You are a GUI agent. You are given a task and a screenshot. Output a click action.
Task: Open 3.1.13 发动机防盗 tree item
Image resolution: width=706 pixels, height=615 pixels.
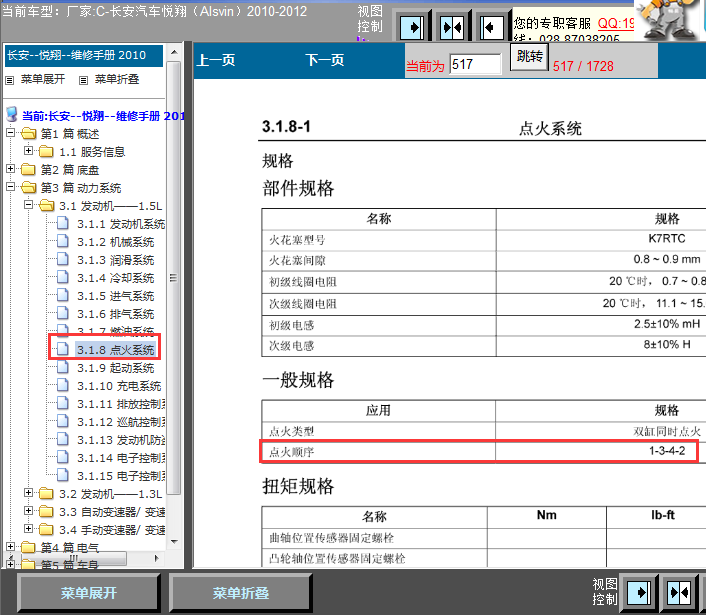pos(121,440)
